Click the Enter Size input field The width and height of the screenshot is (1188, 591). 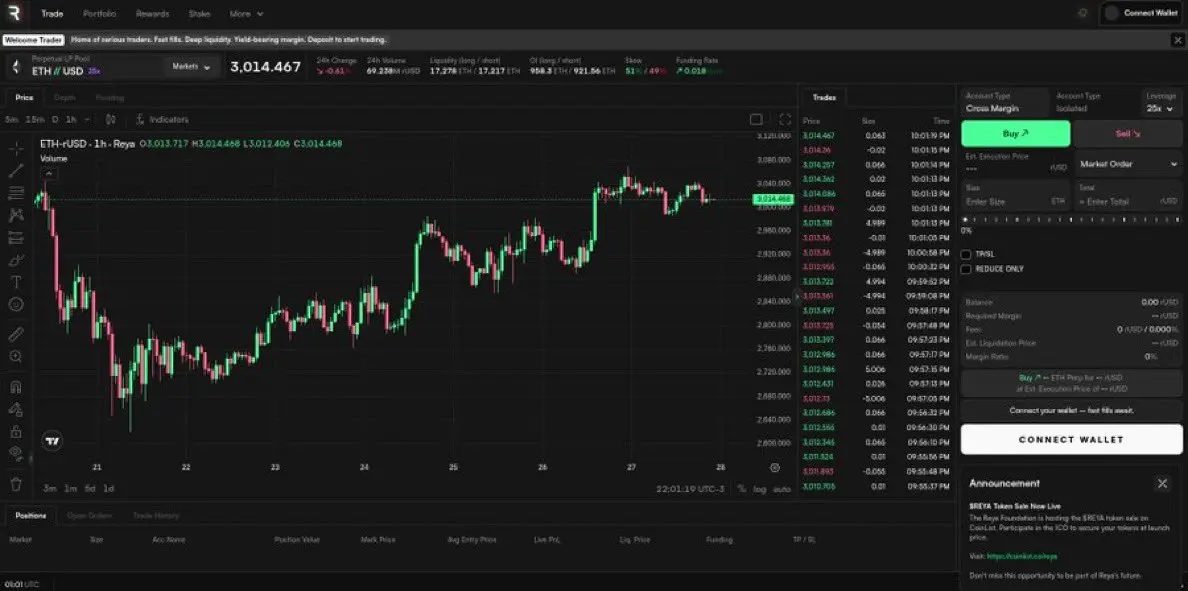tap(1015, 195)
